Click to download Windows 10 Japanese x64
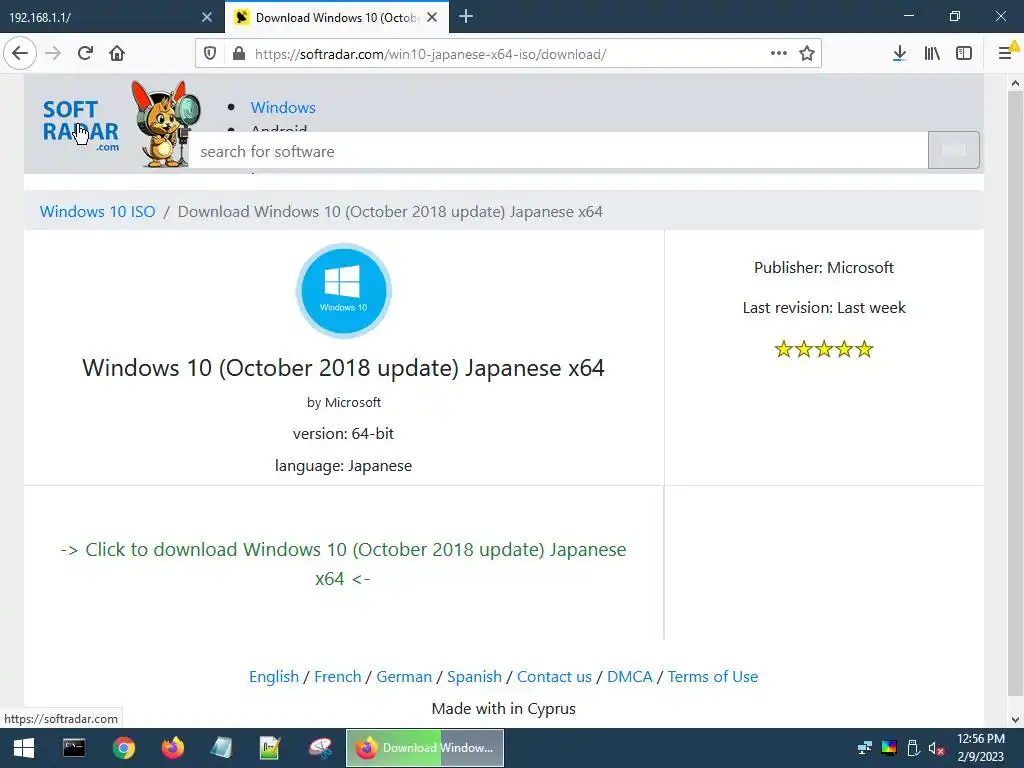 [x=344, y=564]
